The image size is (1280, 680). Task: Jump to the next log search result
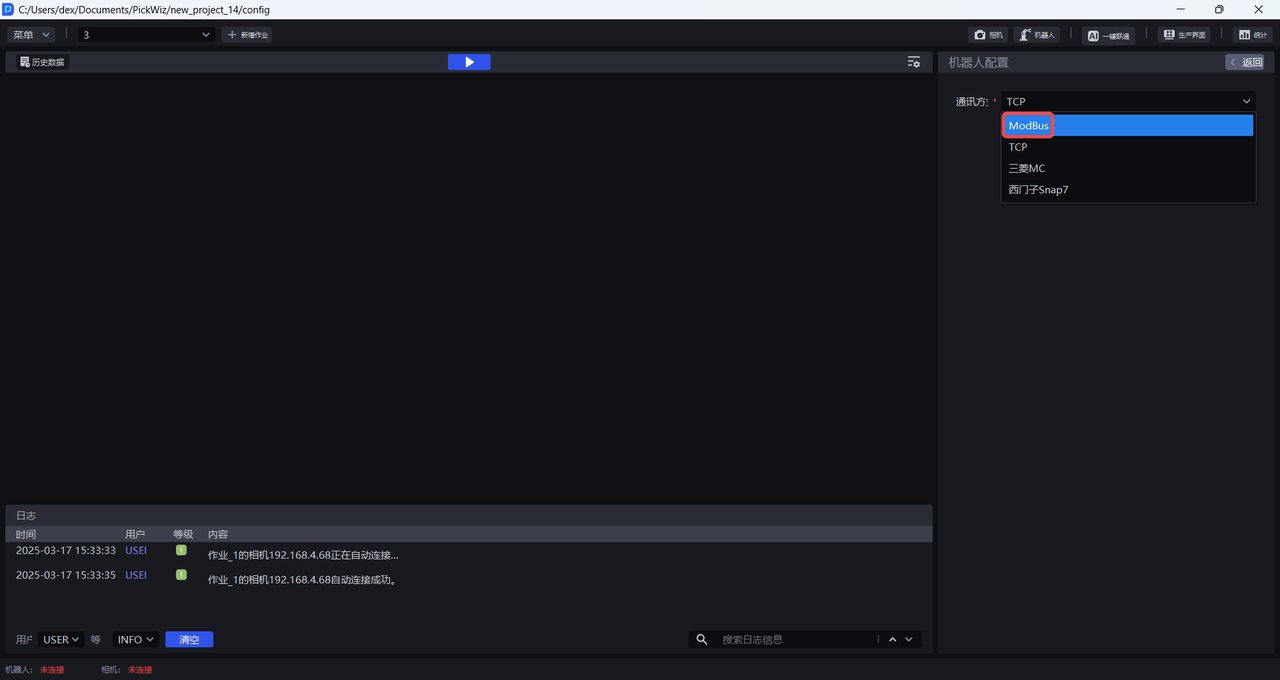coord(909,640)
